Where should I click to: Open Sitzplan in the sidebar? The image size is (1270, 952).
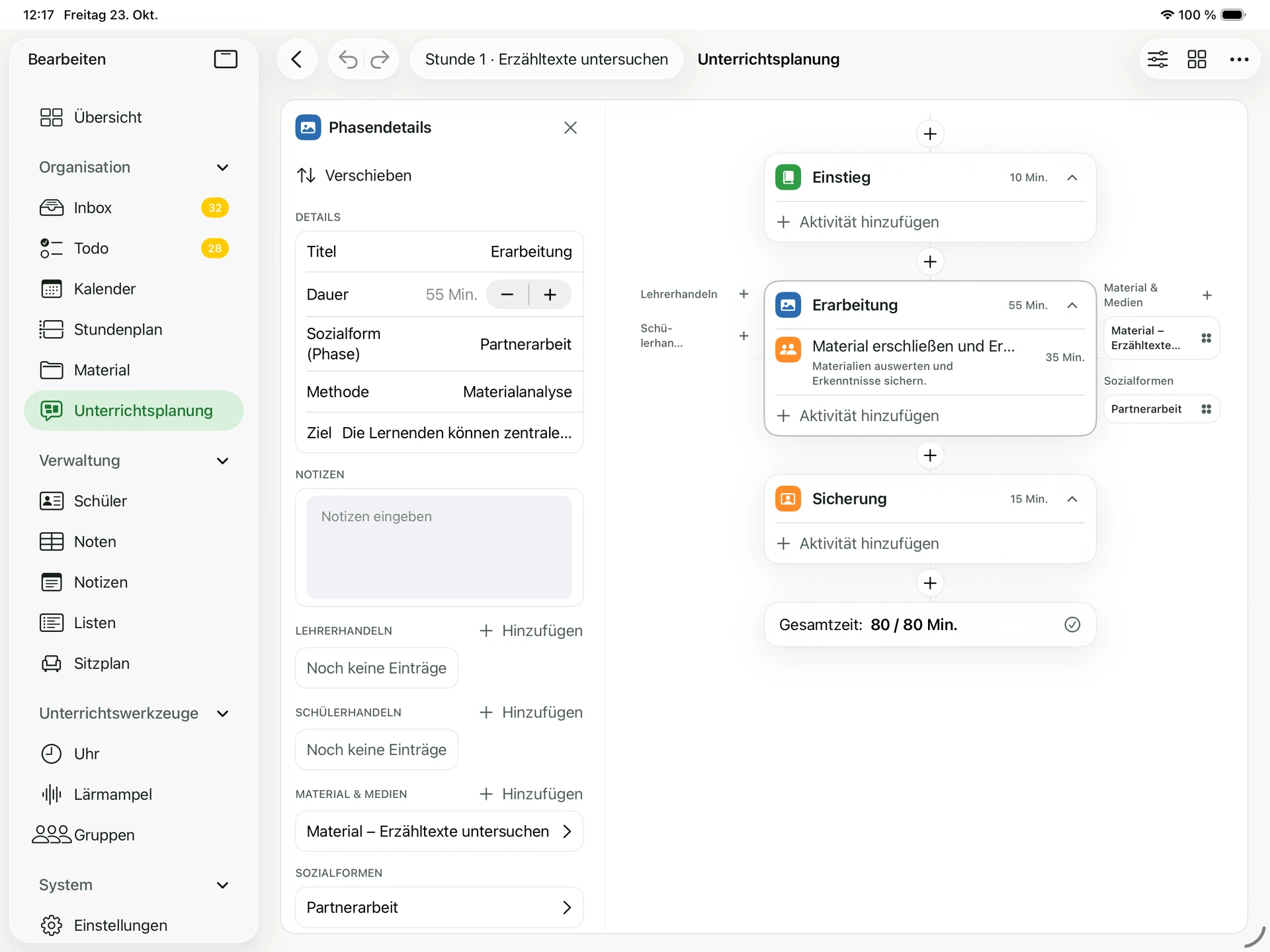[x=134, y=663]
